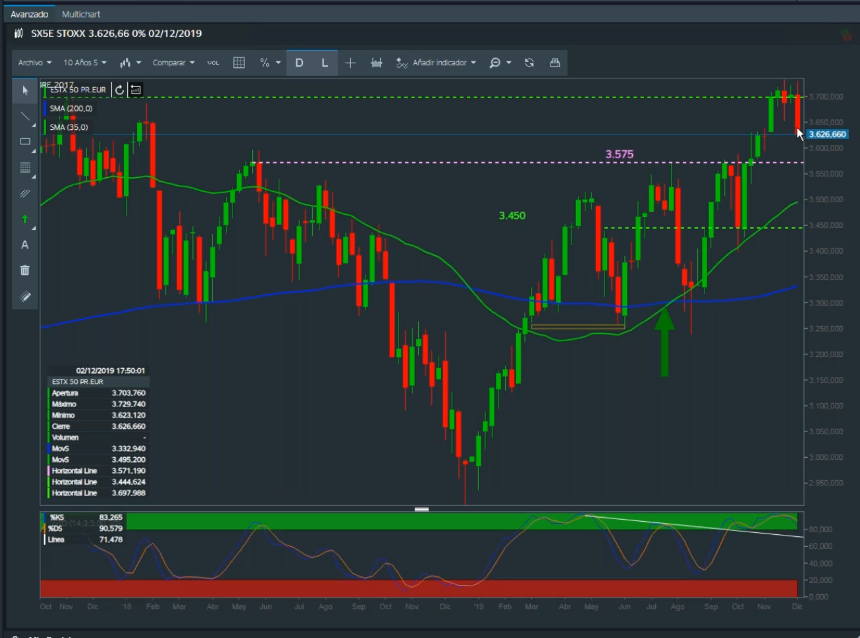Open the zoom magnifier dropdown

(x=500, y=63)
